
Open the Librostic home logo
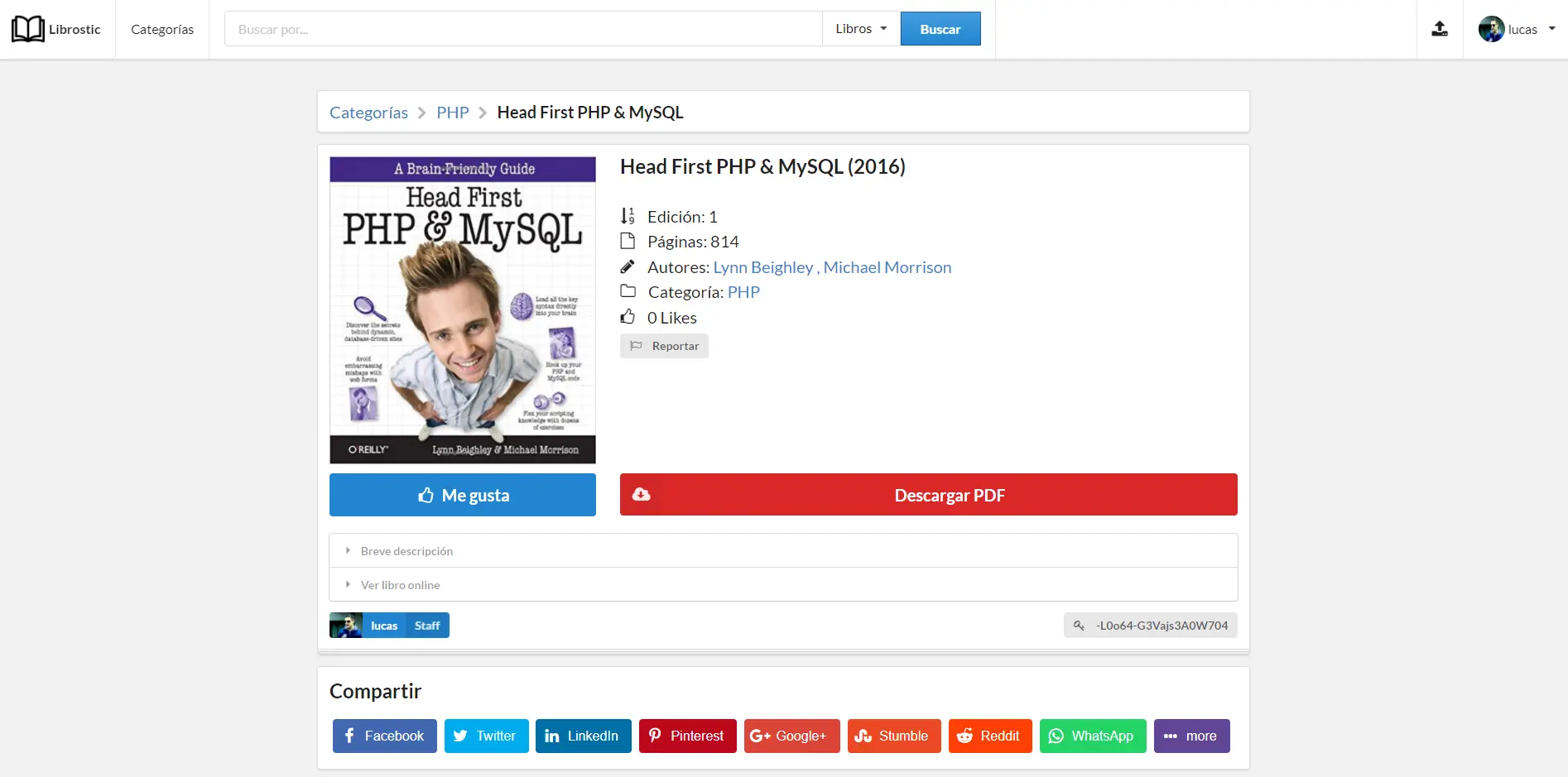coord(56,29)
